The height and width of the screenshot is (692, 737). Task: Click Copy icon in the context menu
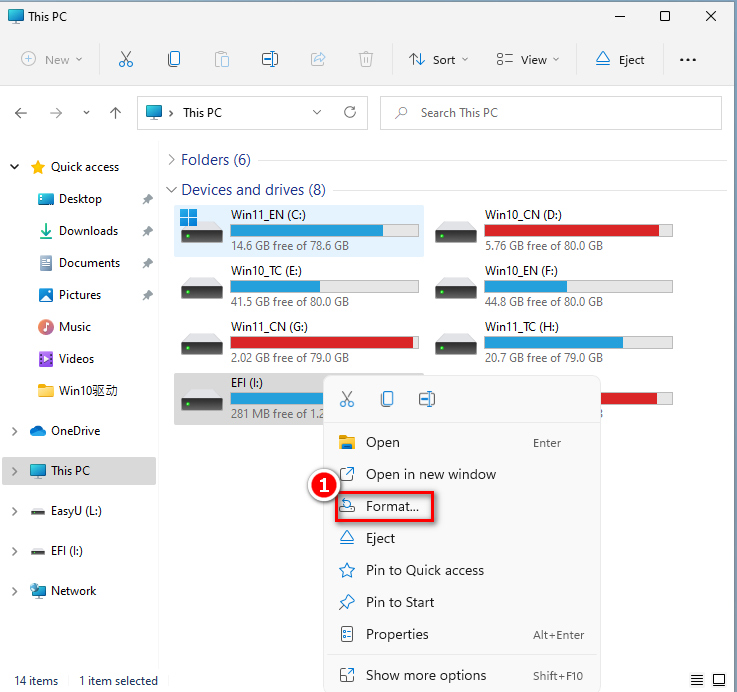coord(387,399)
